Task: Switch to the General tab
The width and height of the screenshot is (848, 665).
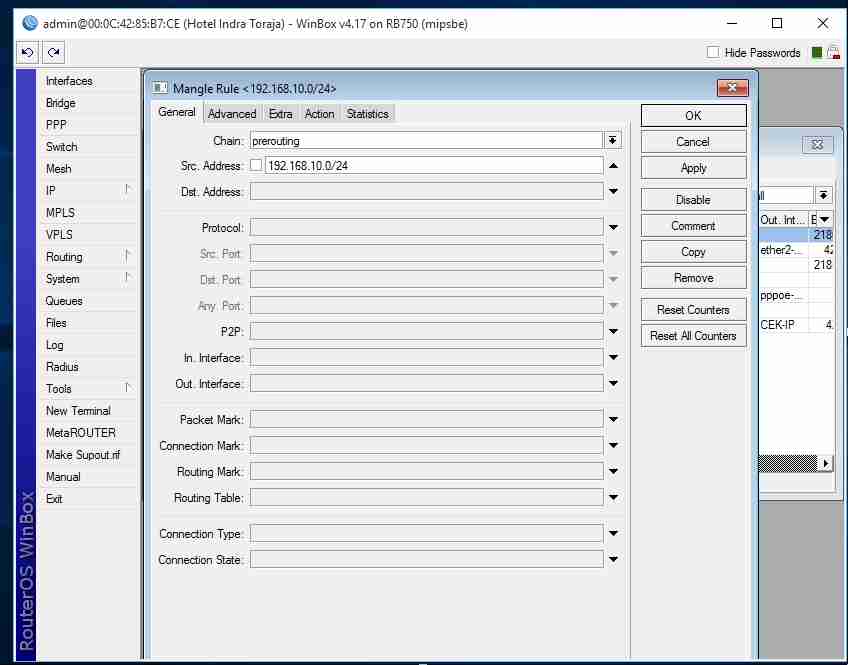Action: [x=177, y=112]
